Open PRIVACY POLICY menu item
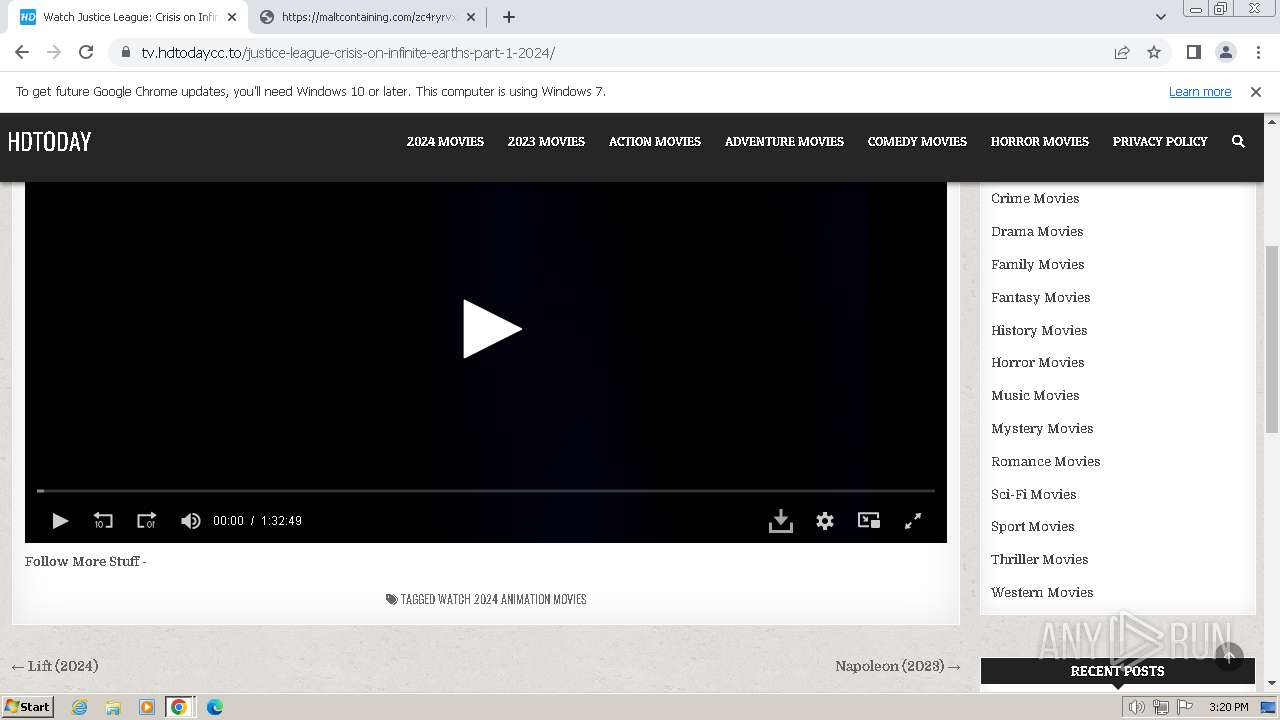Viewport: 1280px width, 720px height. [1160, 141]
